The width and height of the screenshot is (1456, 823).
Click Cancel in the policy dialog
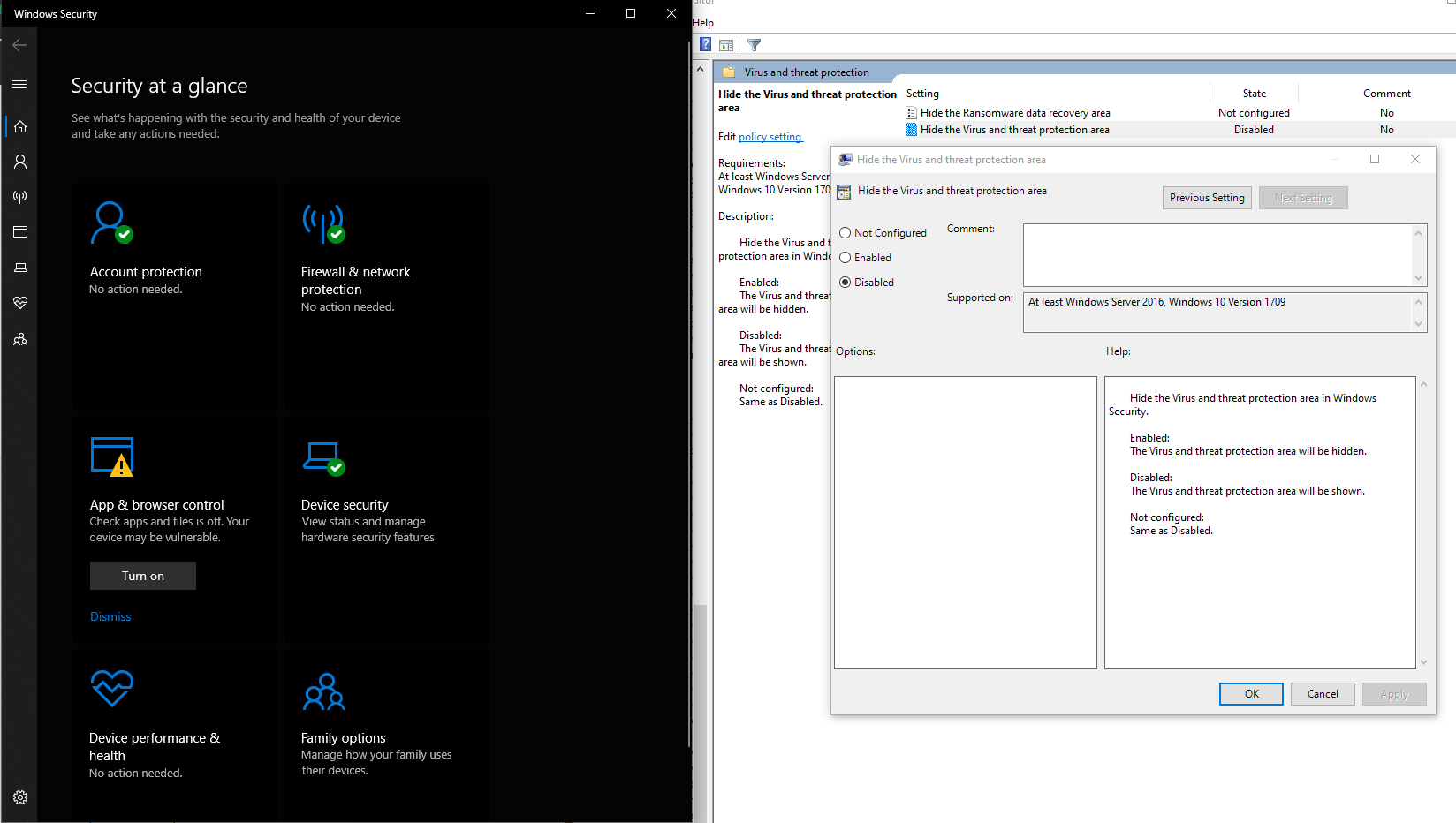[x=1323, y=694]
